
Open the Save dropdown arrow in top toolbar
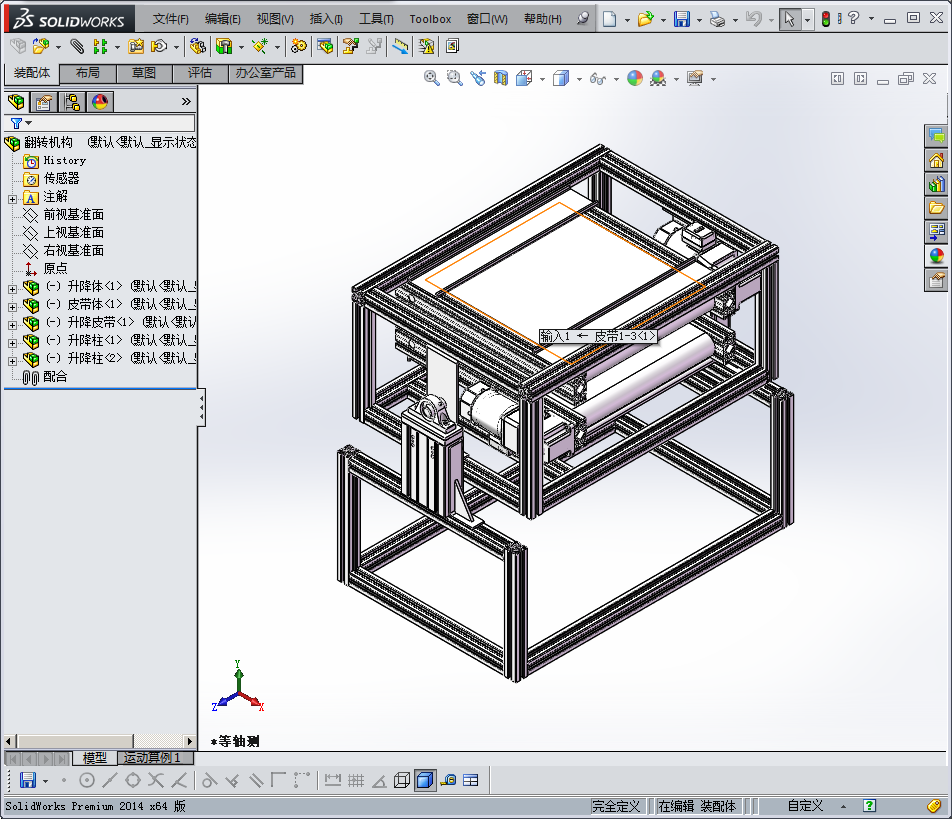click(x=699, y=20)
